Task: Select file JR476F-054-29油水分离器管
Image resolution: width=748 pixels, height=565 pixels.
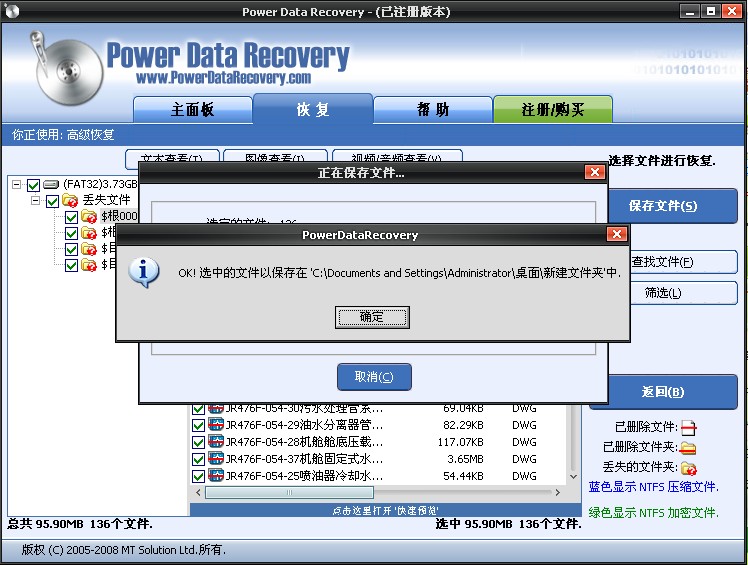Action: (304, 425)
